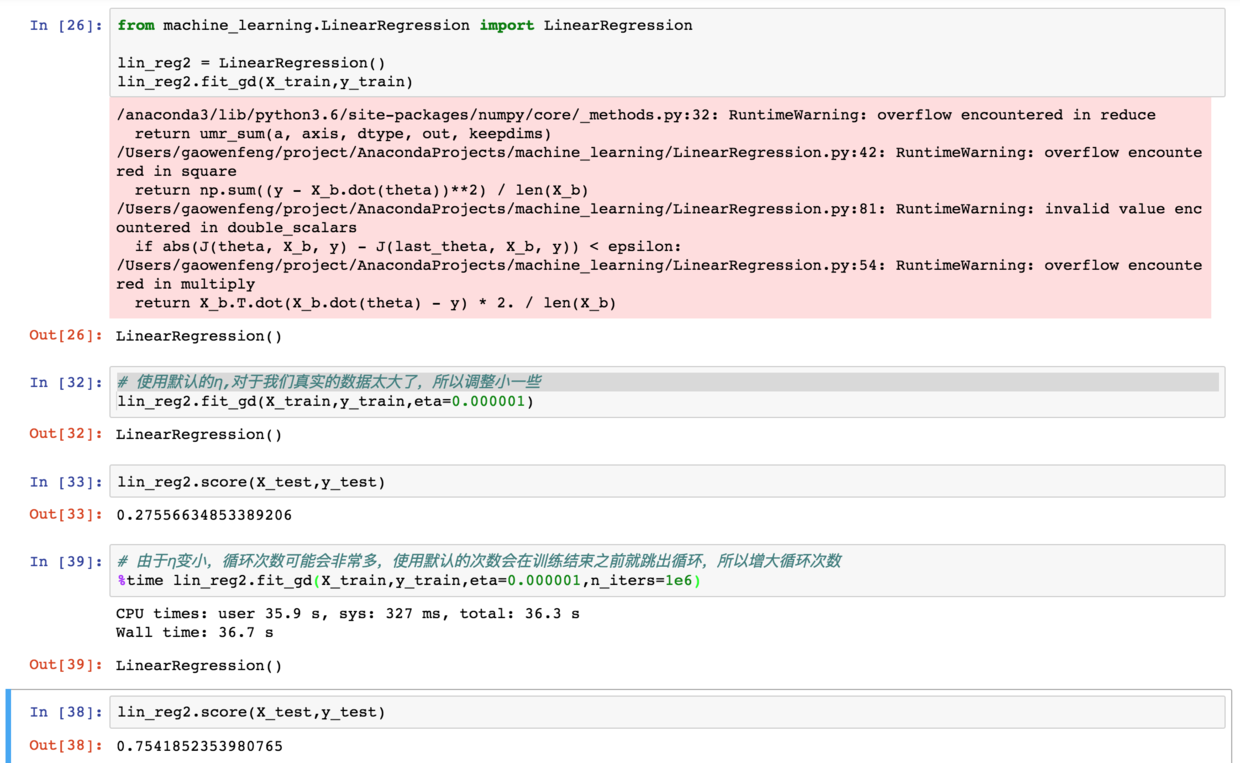The width and height of the screenshot is (1240, 763).
Task: Click the 'Wall time: 36.7 s' output line
Action: [x=194, y=632]
